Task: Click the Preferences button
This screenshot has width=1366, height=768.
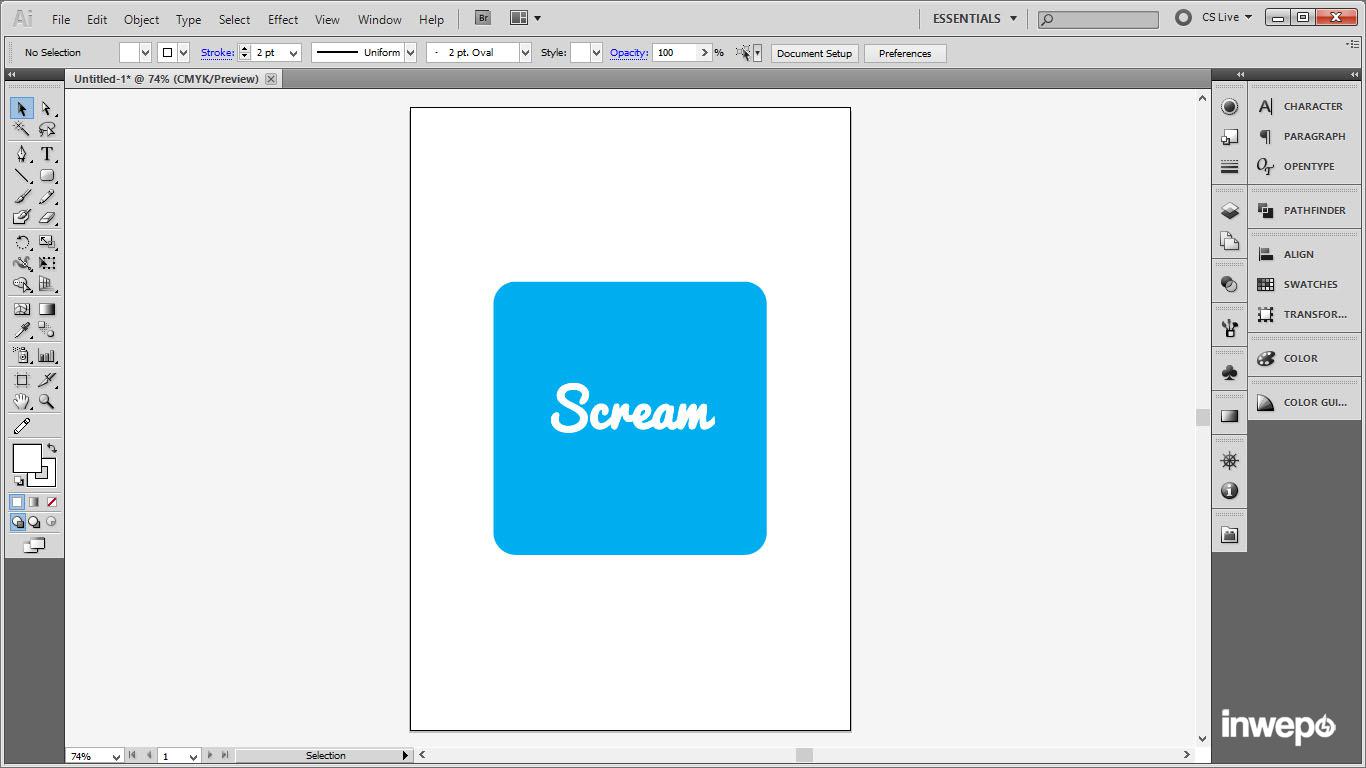Action: point(904,53)
